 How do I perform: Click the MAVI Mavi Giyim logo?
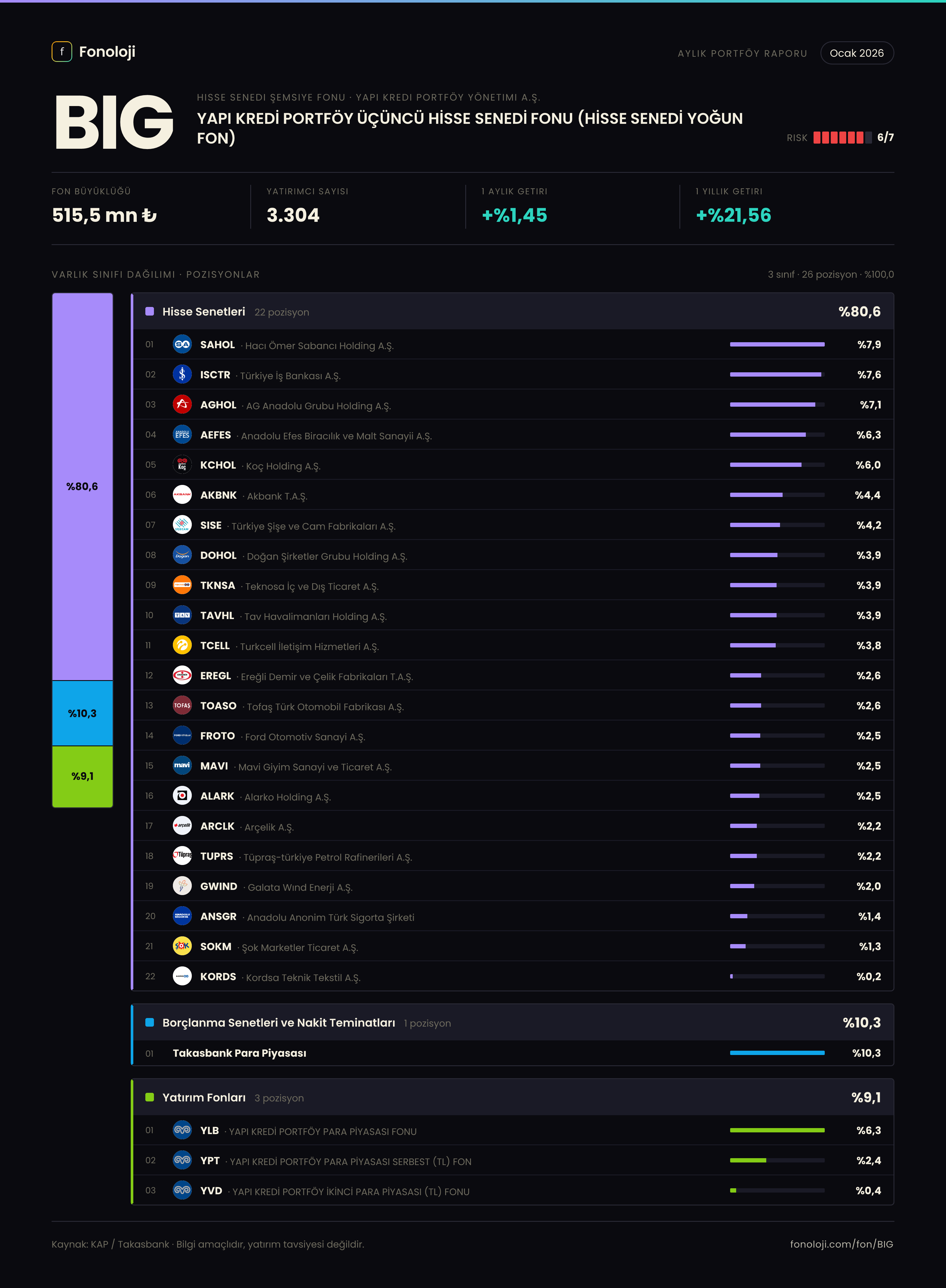point(182,765)
